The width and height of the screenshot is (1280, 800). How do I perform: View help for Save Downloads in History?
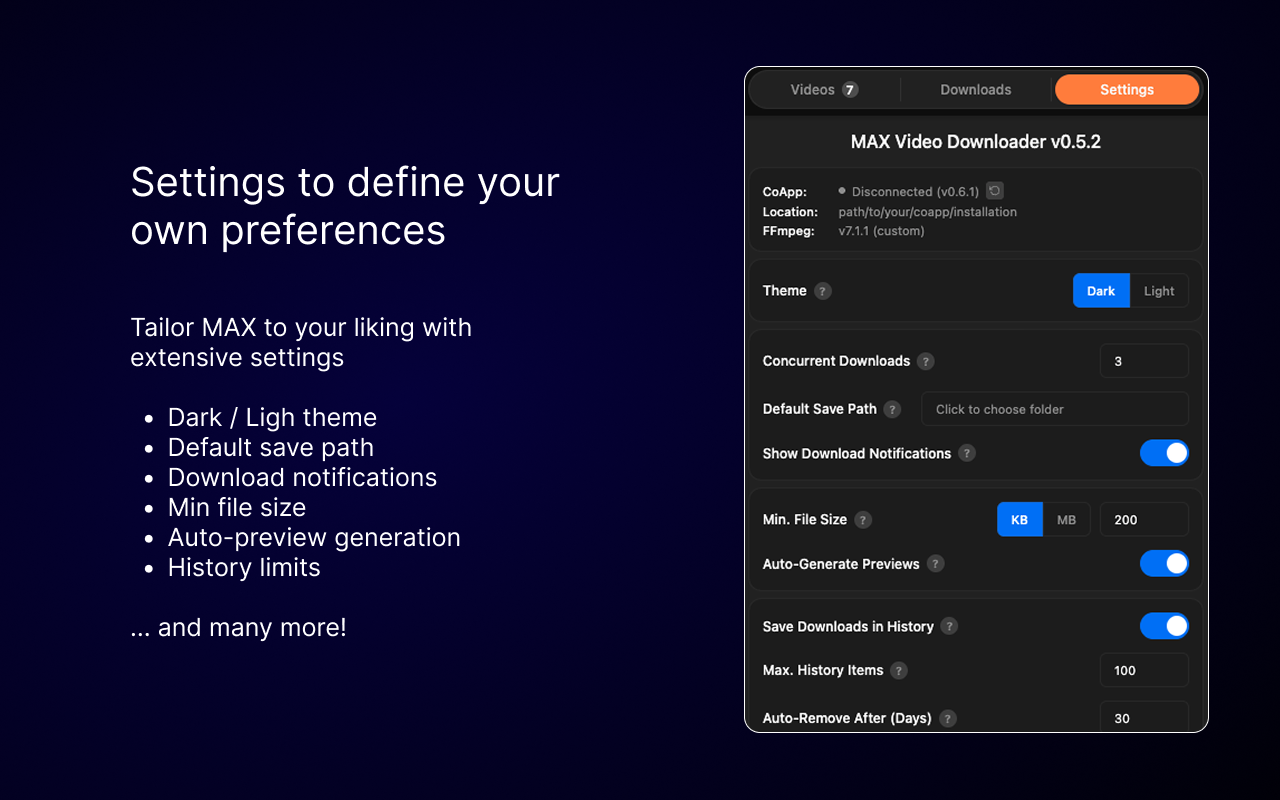coord(948,626)
